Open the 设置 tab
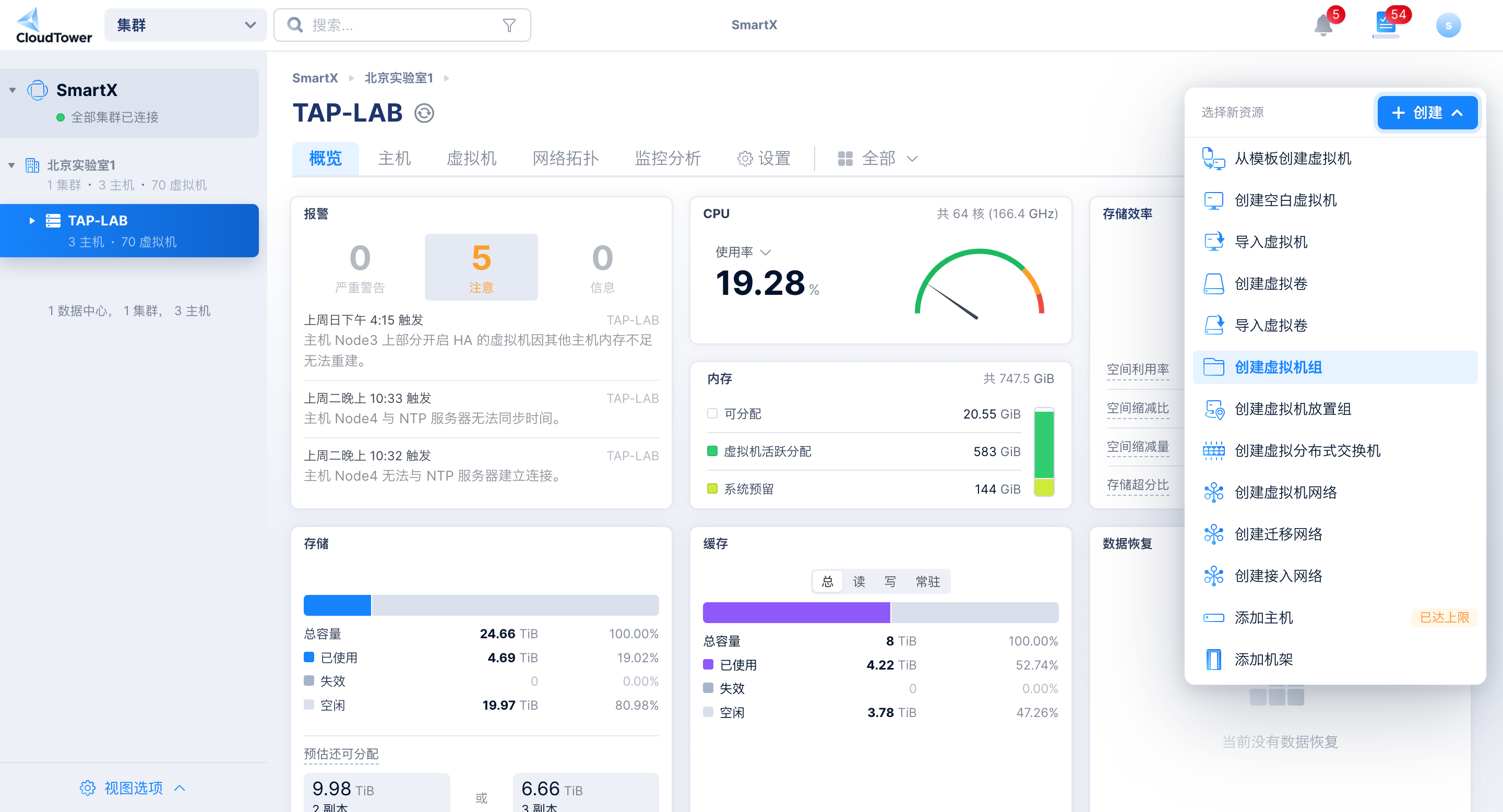The image size is (1503, 812). tap(764, 158)
